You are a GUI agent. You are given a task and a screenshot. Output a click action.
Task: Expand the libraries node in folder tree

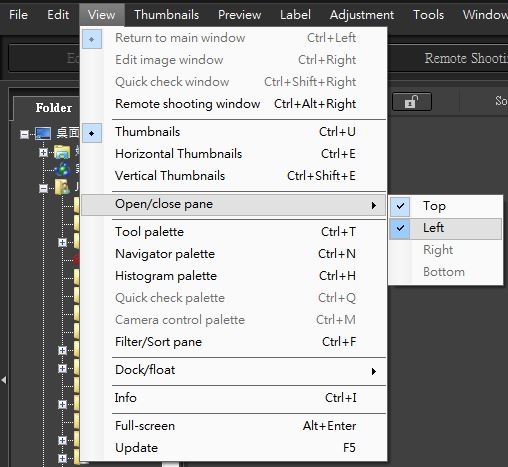tap(43, 153)
